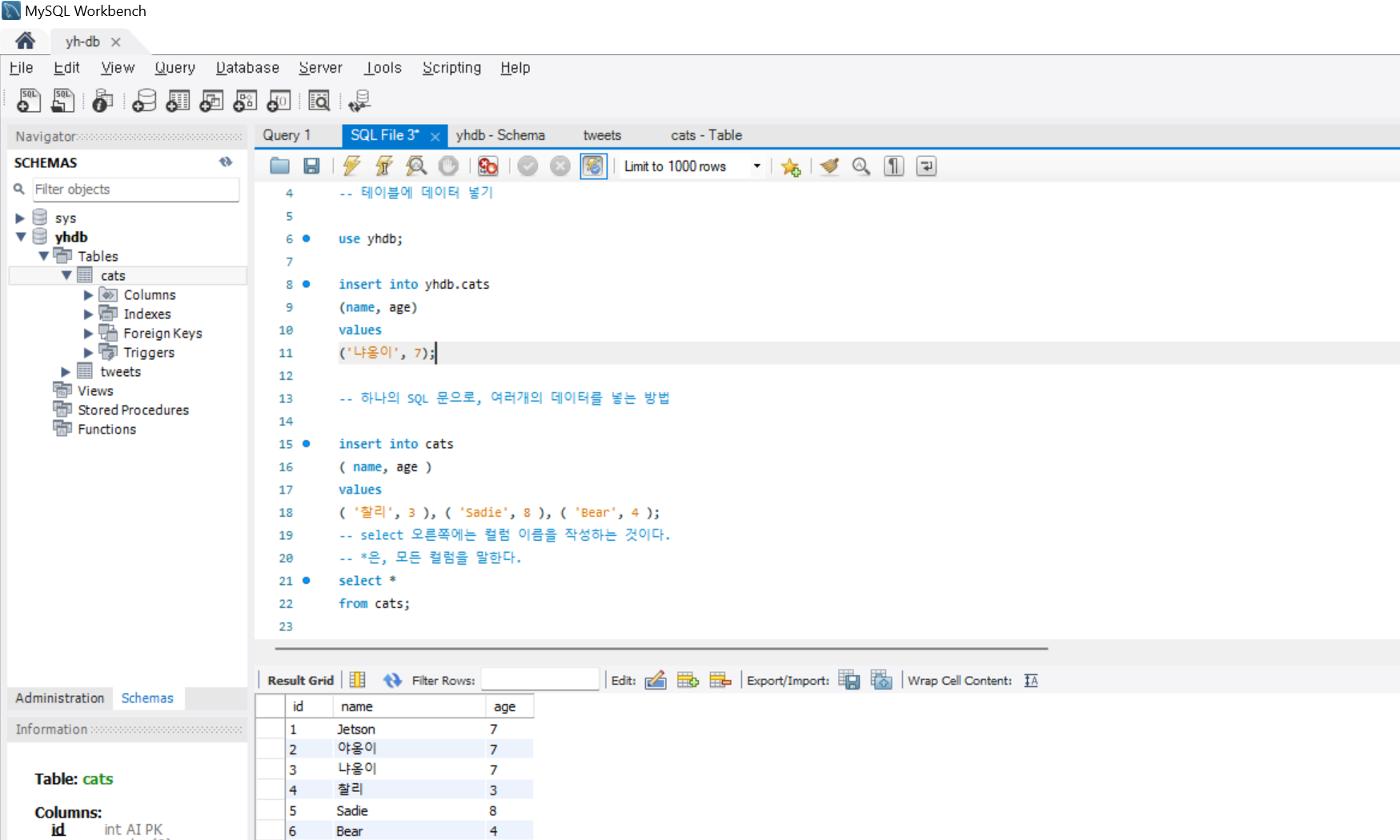Toggle word wrapping in editor

[926, 166]
